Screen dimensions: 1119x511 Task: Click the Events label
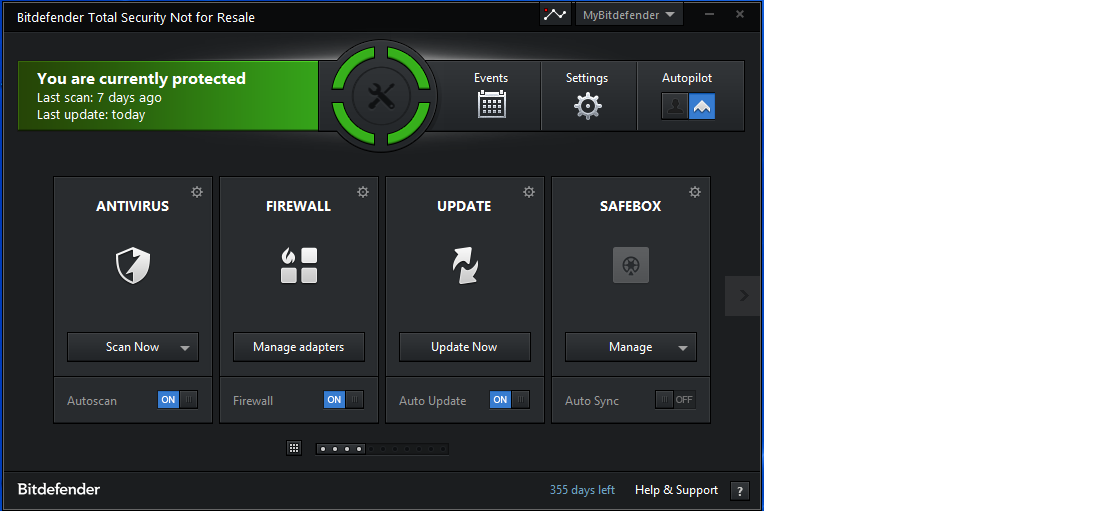491,78
